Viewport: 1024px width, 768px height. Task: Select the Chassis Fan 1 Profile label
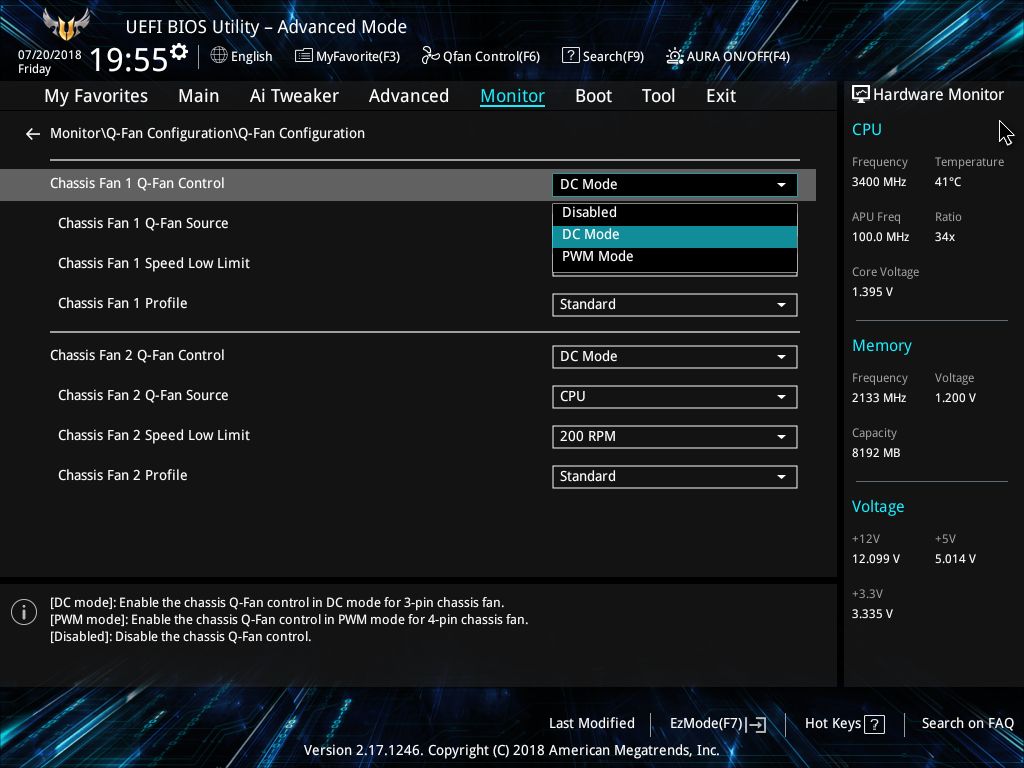pyautogui.click(x=122, y=303)
